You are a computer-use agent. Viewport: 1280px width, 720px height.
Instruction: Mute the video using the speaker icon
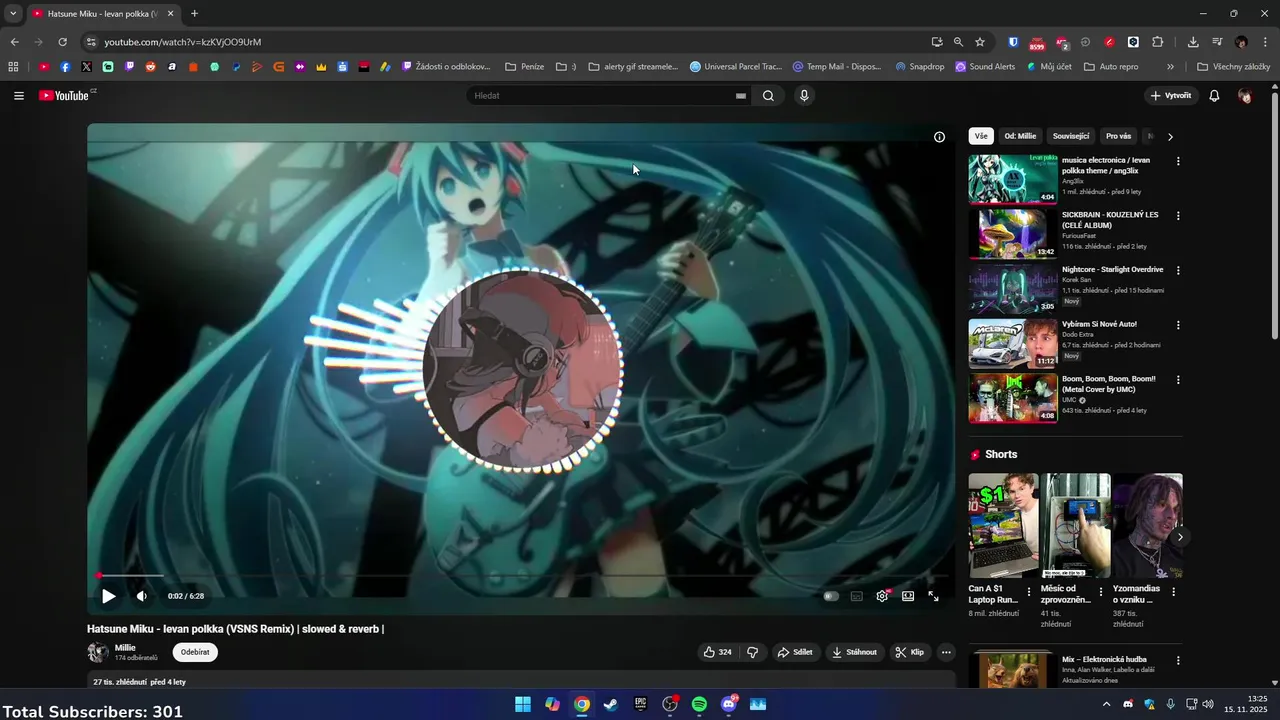[141, 596]
